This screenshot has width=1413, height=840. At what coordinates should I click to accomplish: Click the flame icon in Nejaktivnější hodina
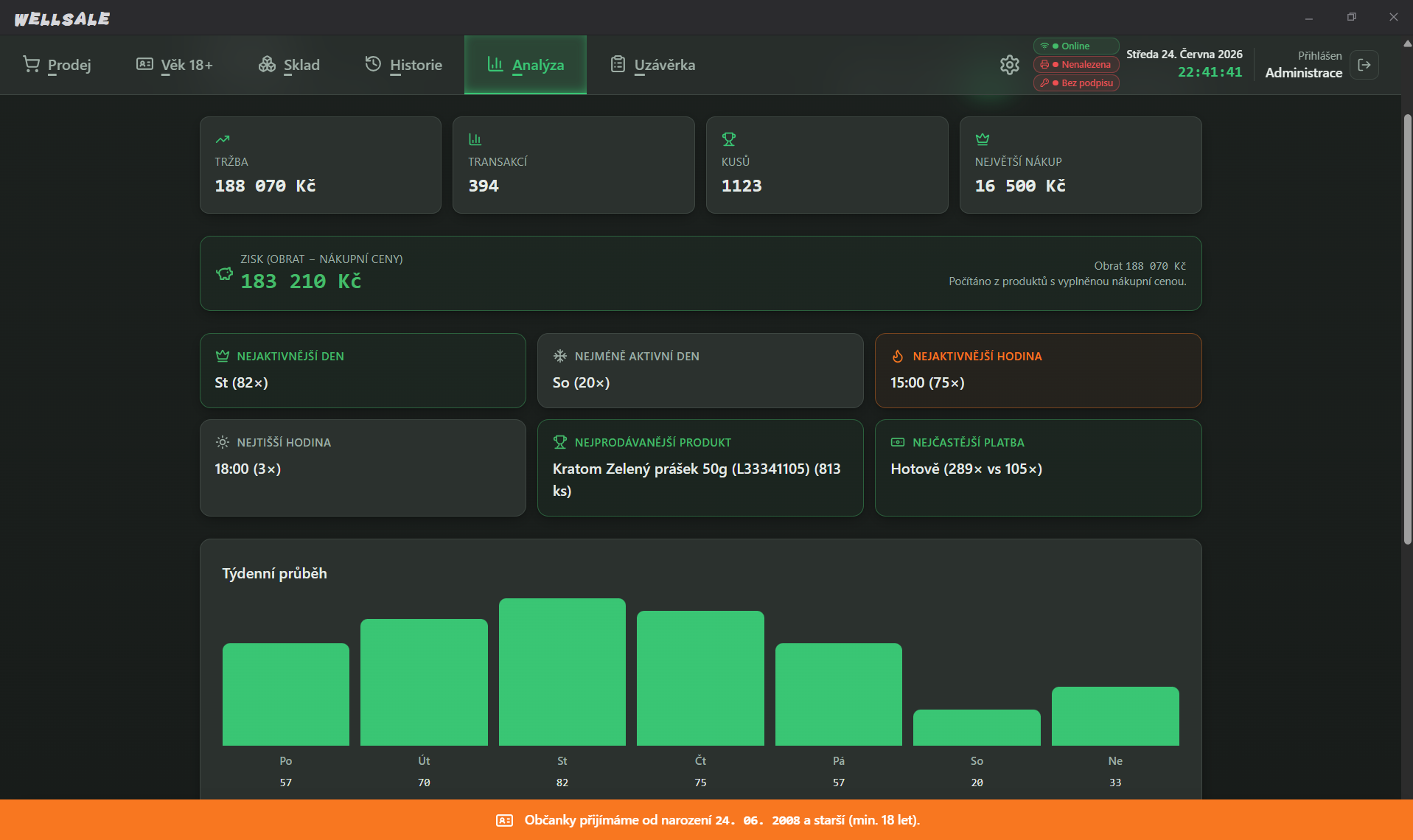[897, 356]
